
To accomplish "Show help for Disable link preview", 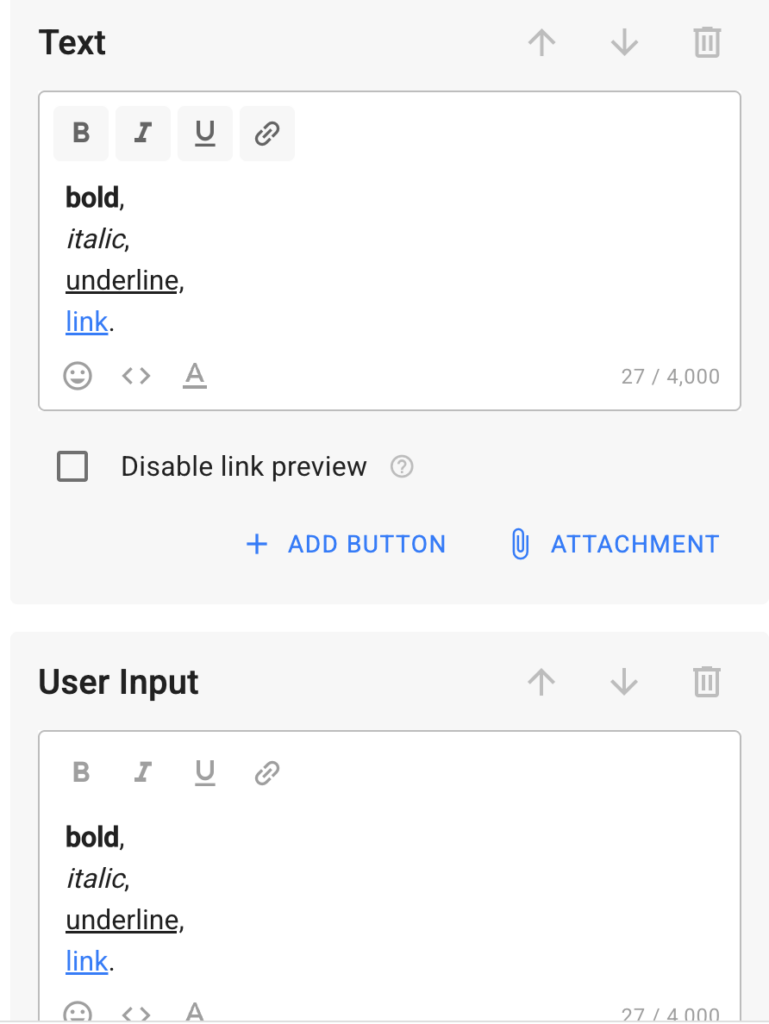I will 402,467.
